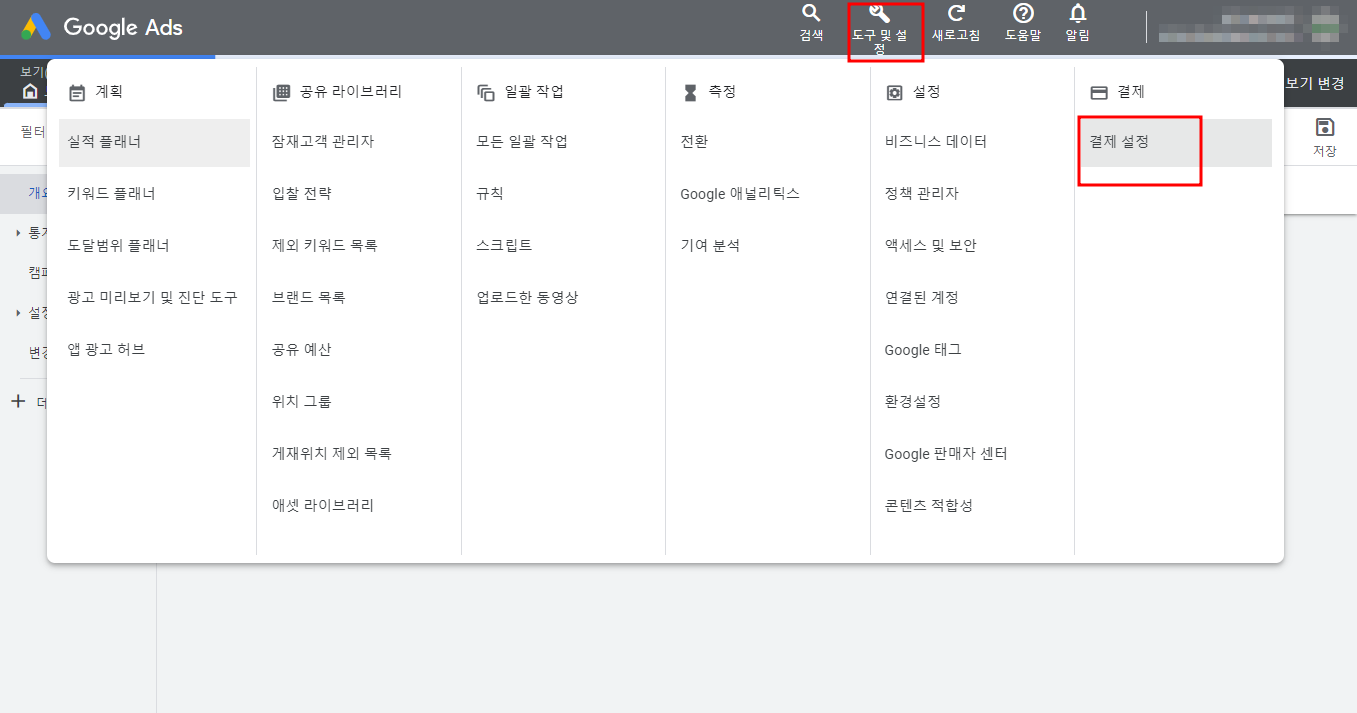Open Google 애널리틱스 from the 측정 column
1357x713 pixels.
[x=742, y=193]
